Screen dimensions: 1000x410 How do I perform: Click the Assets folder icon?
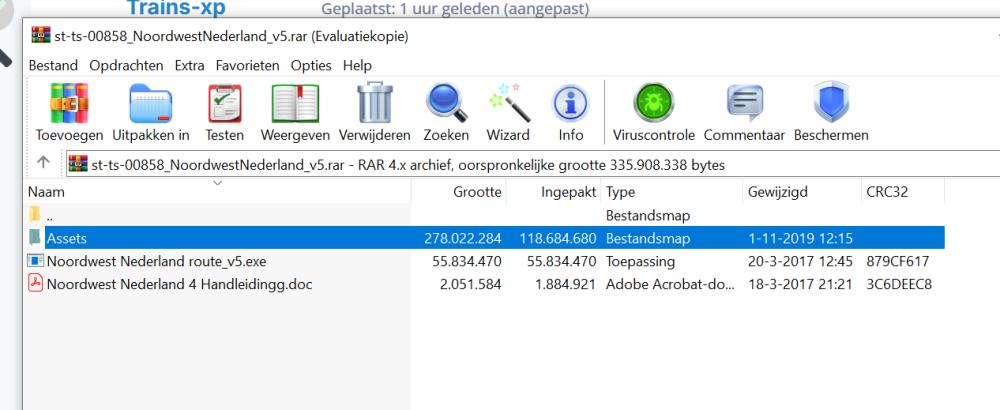35,238
